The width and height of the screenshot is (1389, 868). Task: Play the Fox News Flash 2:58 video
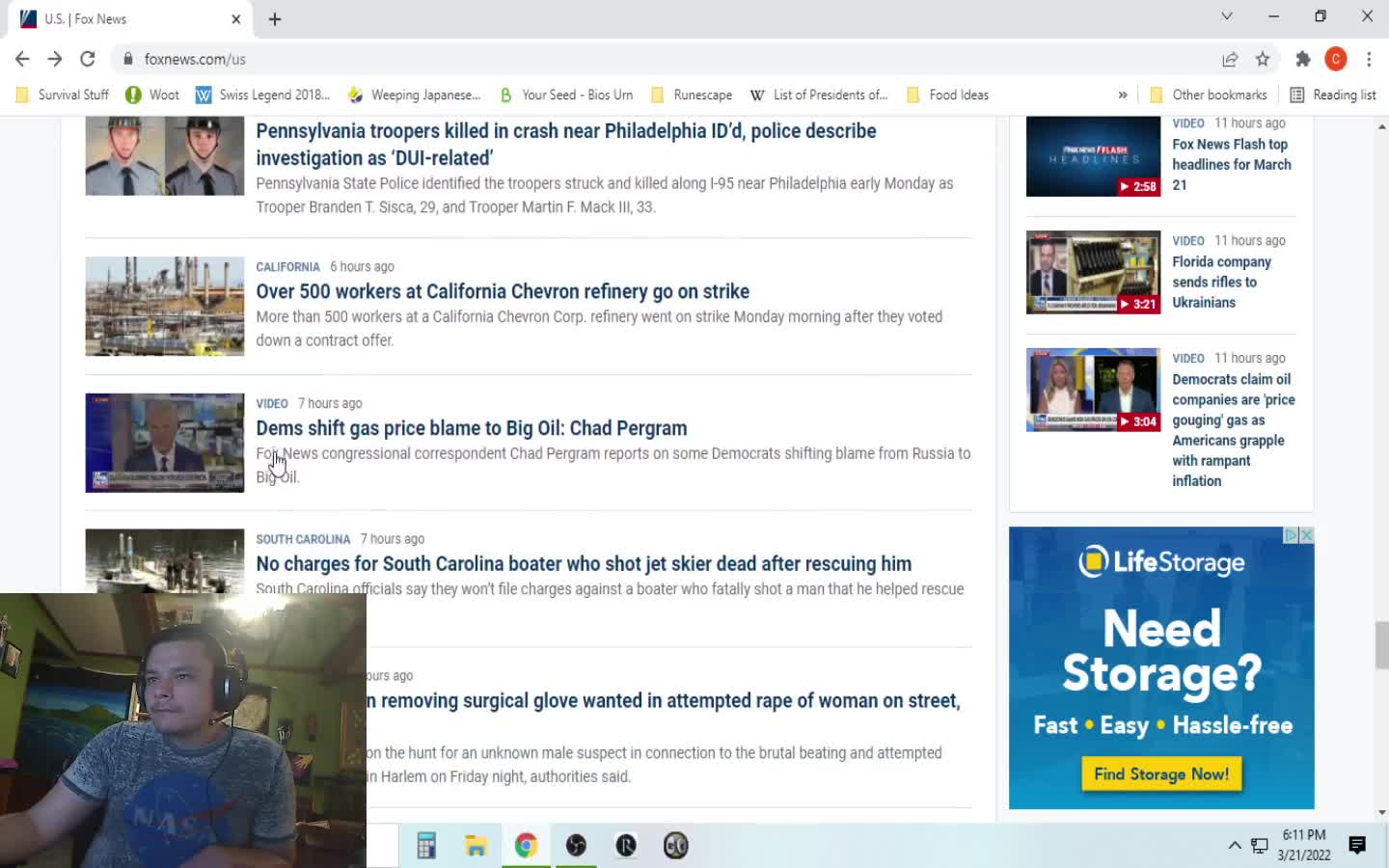[1093, 156]
